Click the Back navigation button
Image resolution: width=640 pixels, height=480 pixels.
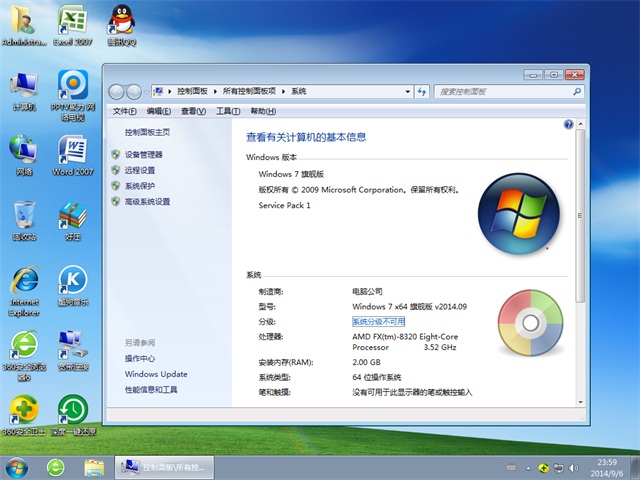pos(116,92)
